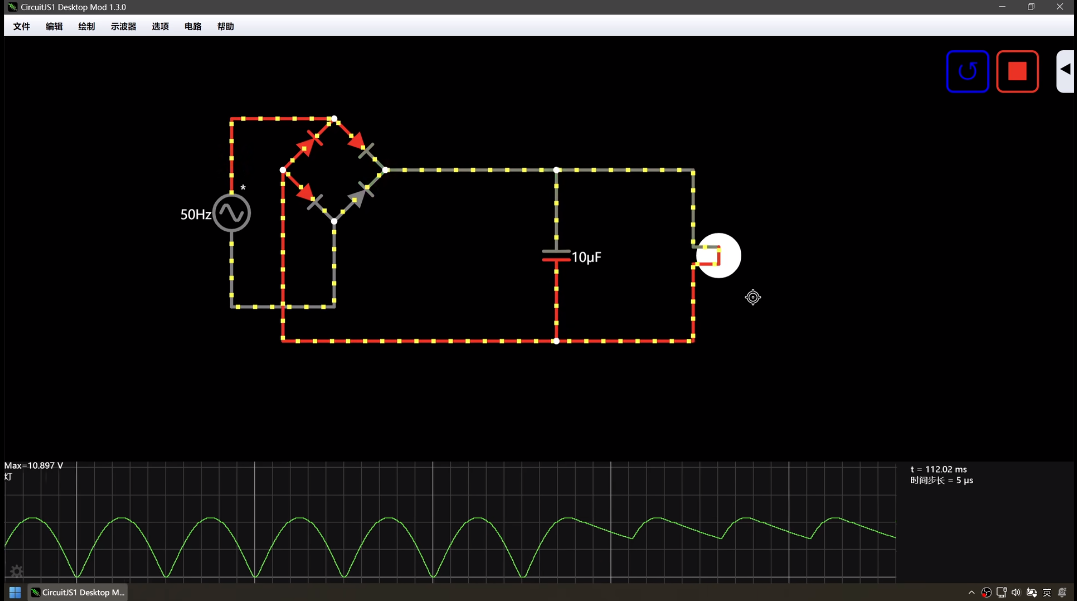Open OBS recording tray icon
This screenshot has width=1077, height=601.
(986, 593)
